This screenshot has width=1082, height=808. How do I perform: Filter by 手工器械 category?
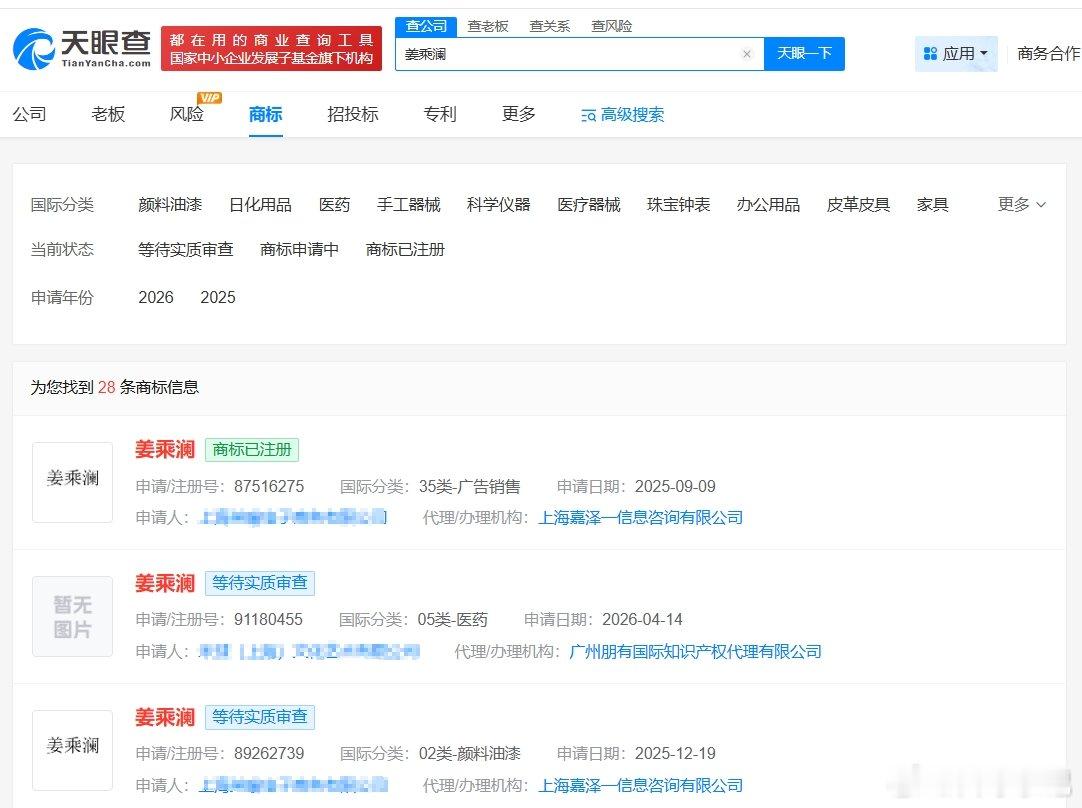coord(409,205)
